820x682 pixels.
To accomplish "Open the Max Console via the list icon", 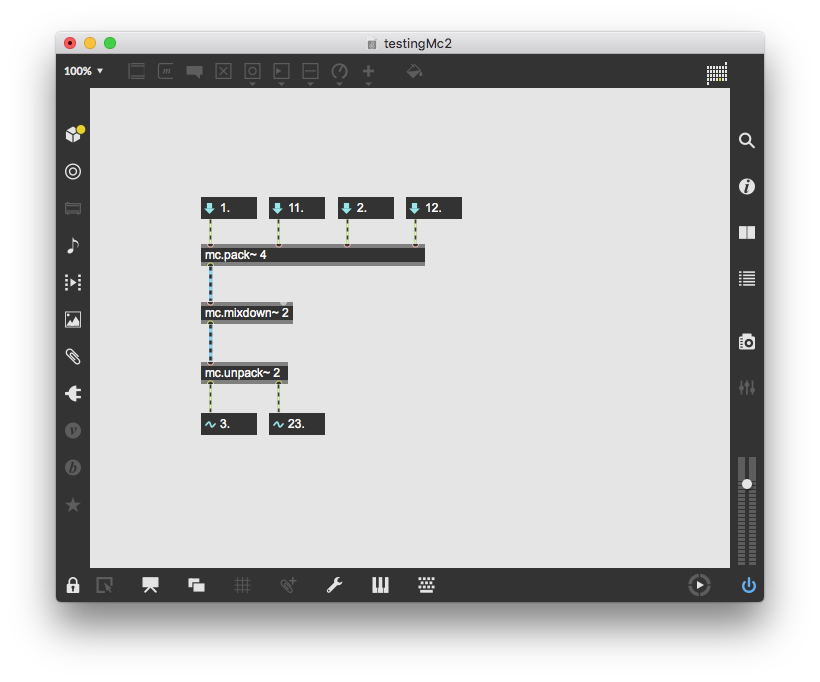I will click(x=747, y=278).
